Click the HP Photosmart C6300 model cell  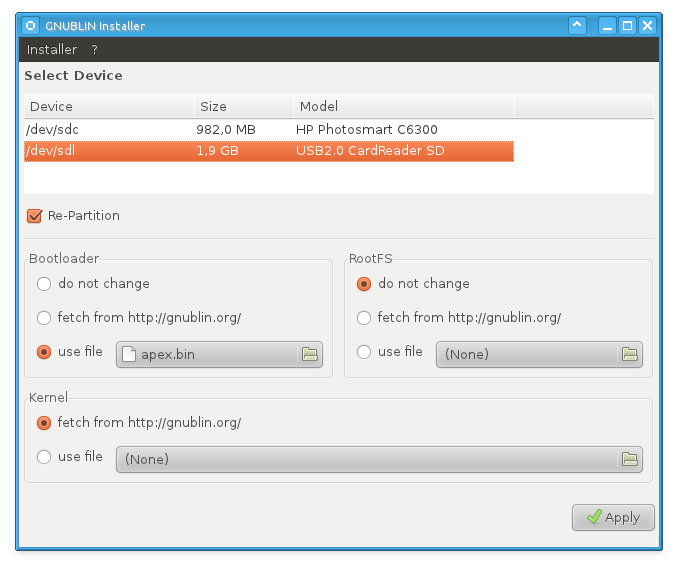coord(367,130)
